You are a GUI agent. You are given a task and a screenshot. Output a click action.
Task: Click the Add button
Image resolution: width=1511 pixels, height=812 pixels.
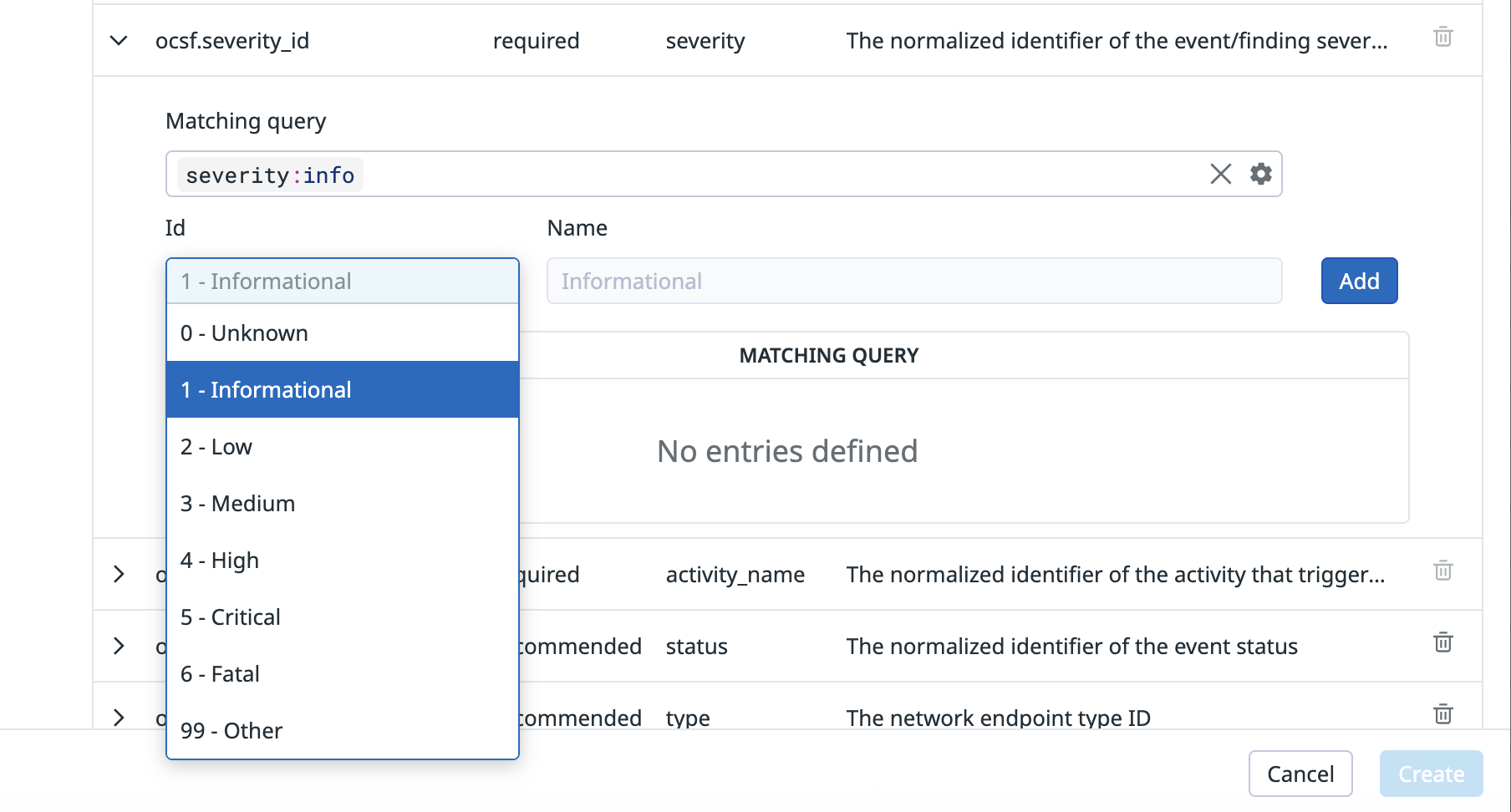click(1359, 282)
